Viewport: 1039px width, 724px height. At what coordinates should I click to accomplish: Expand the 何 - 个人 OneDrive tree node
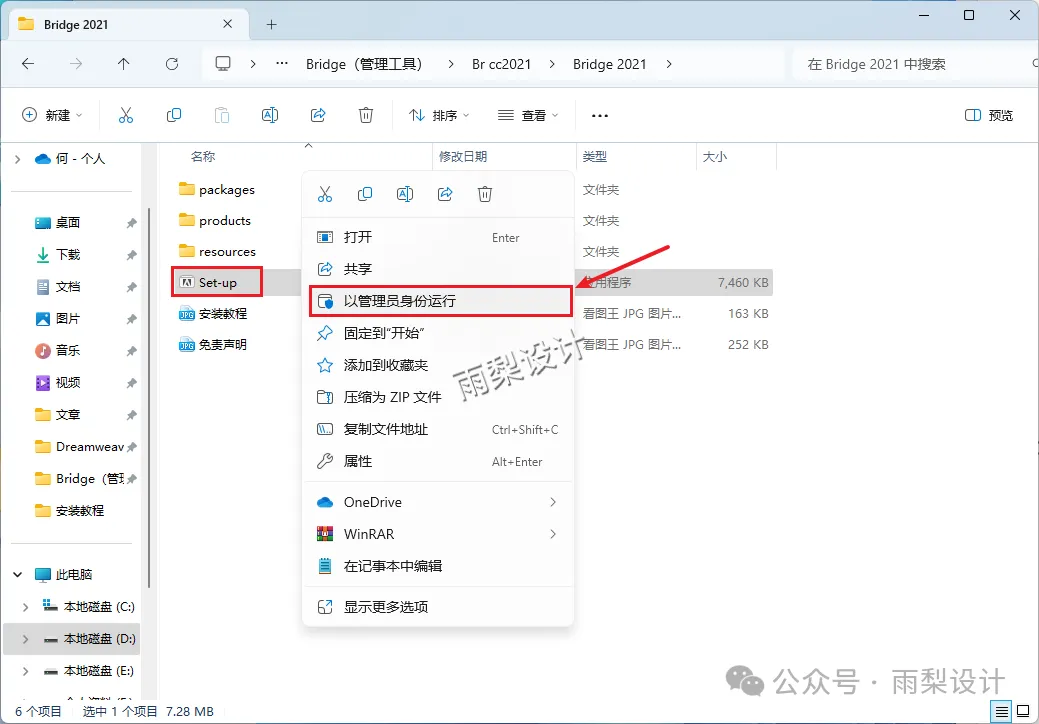[x=18, y=159]
